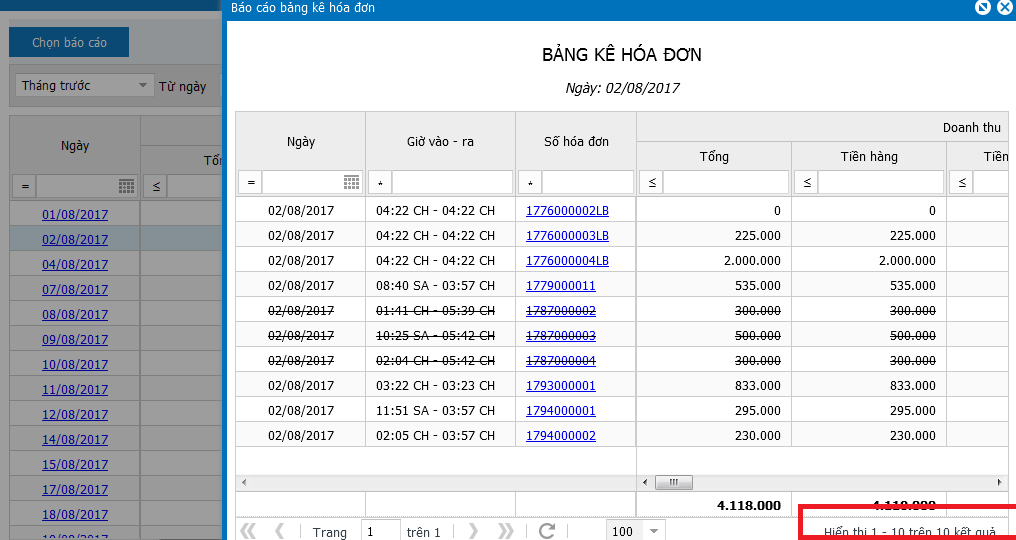Image resolution: width=1016 pixels, height=540 pixels.
Task: Focus the Tiền hàng filter text box
Action: (x=881, y=183)
